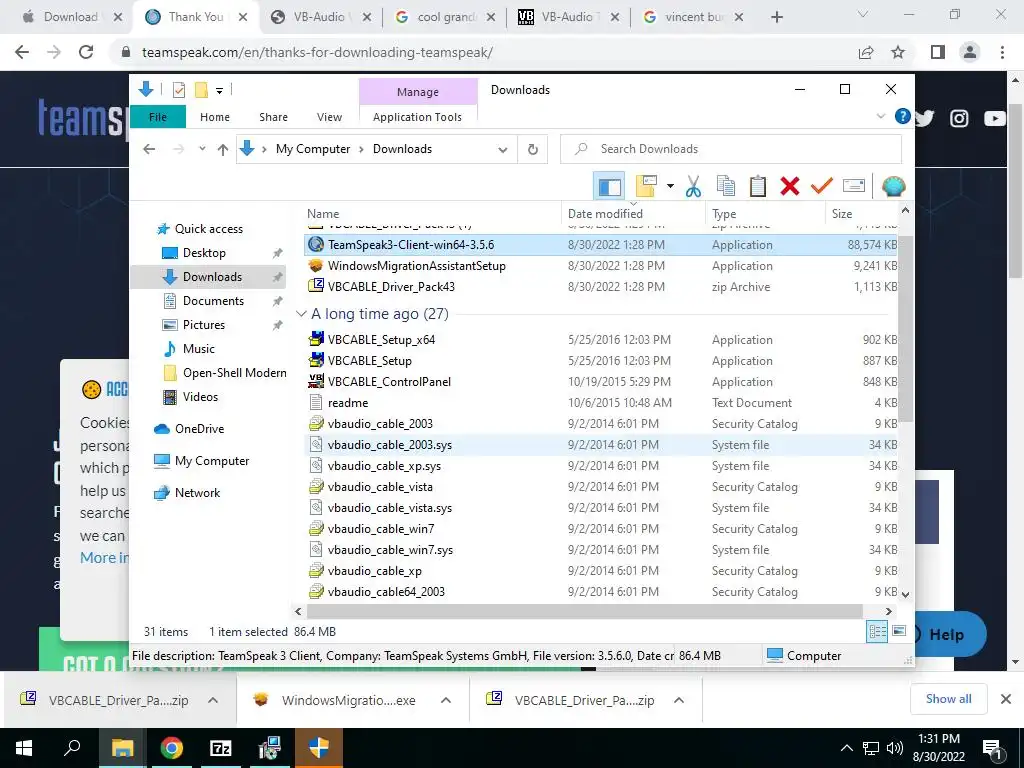Open the Share ribbon tab
The height and width of the screenshot is (768, 1024).
click(x=273, y=117)
